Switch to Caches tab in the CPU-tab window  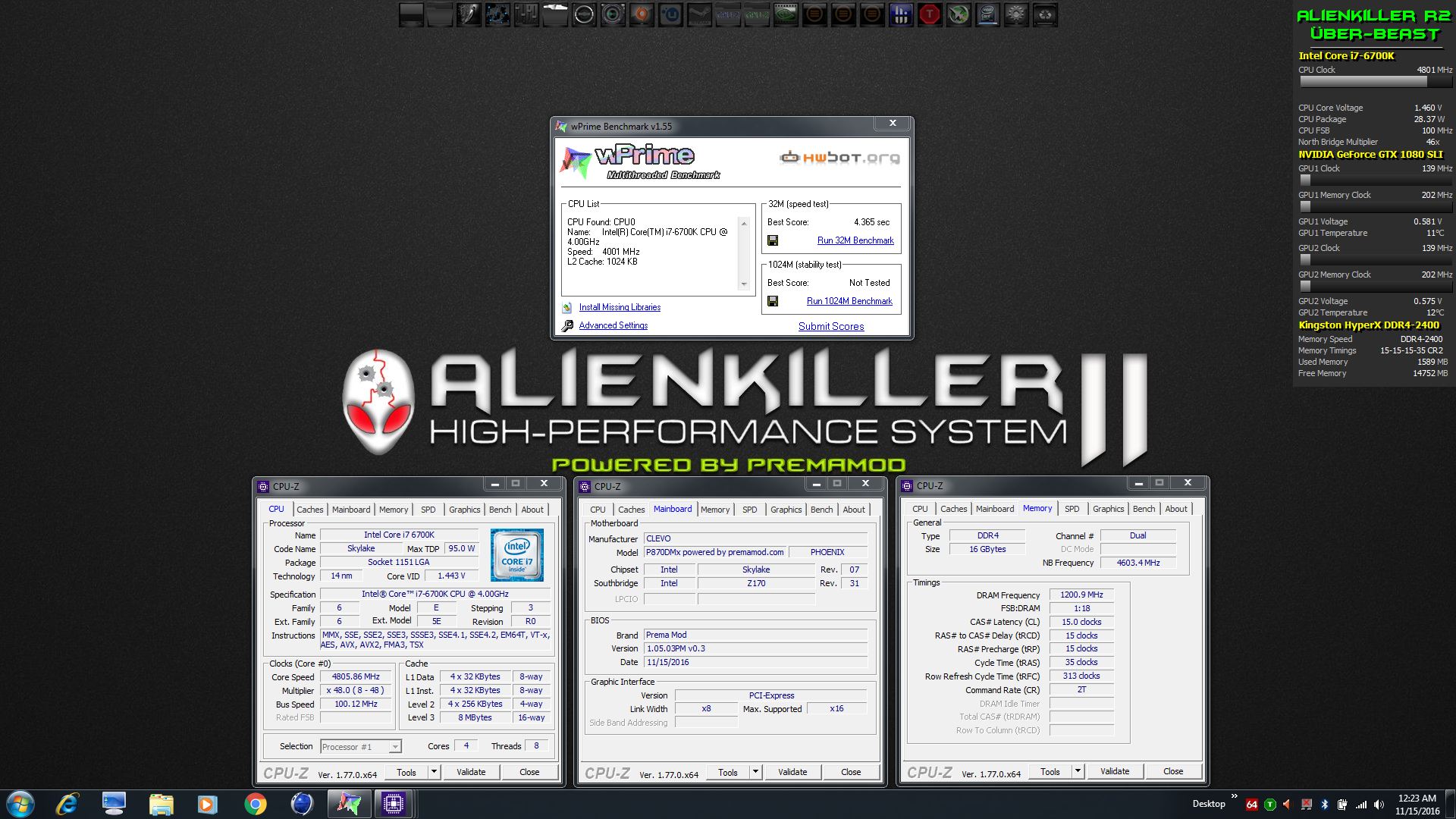(309, 510)
